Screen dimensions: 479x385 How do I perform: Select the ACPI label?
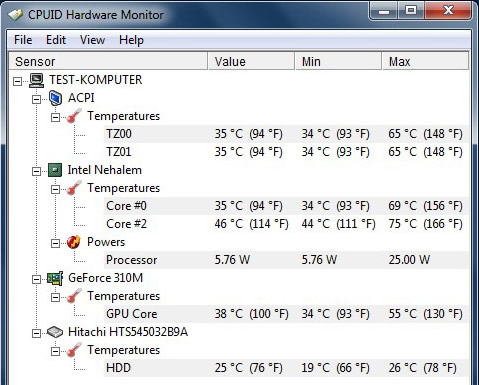[x=81, y=98]
